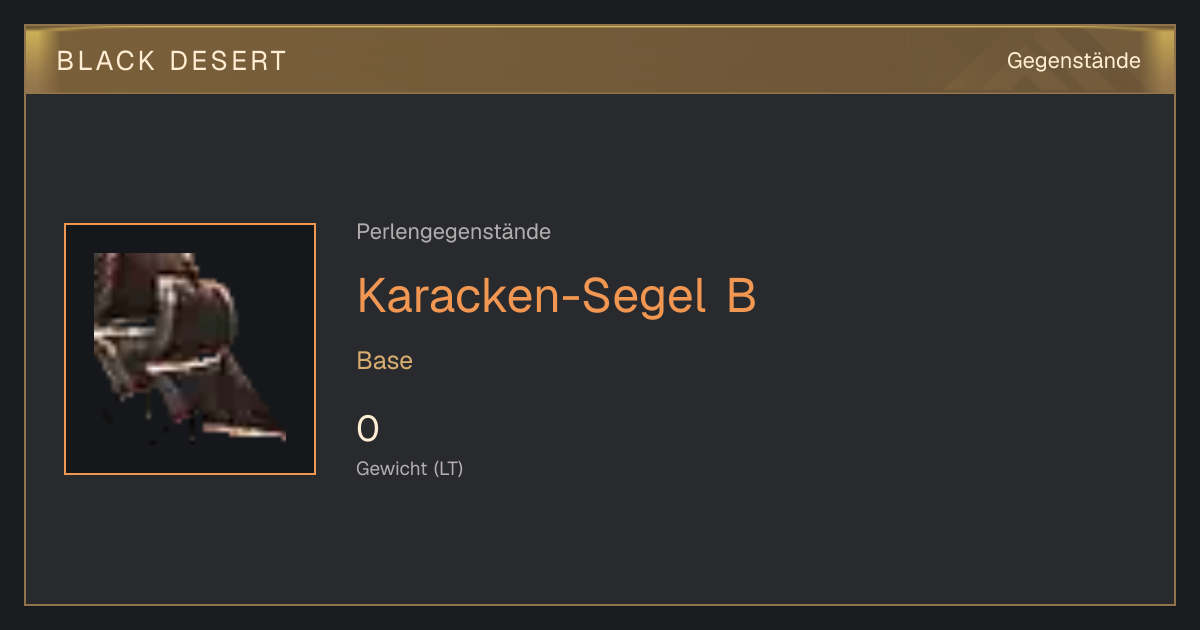Click the Karacken-Segel B item title
Screen dimensions: 1200x630
tap(556, 295)
